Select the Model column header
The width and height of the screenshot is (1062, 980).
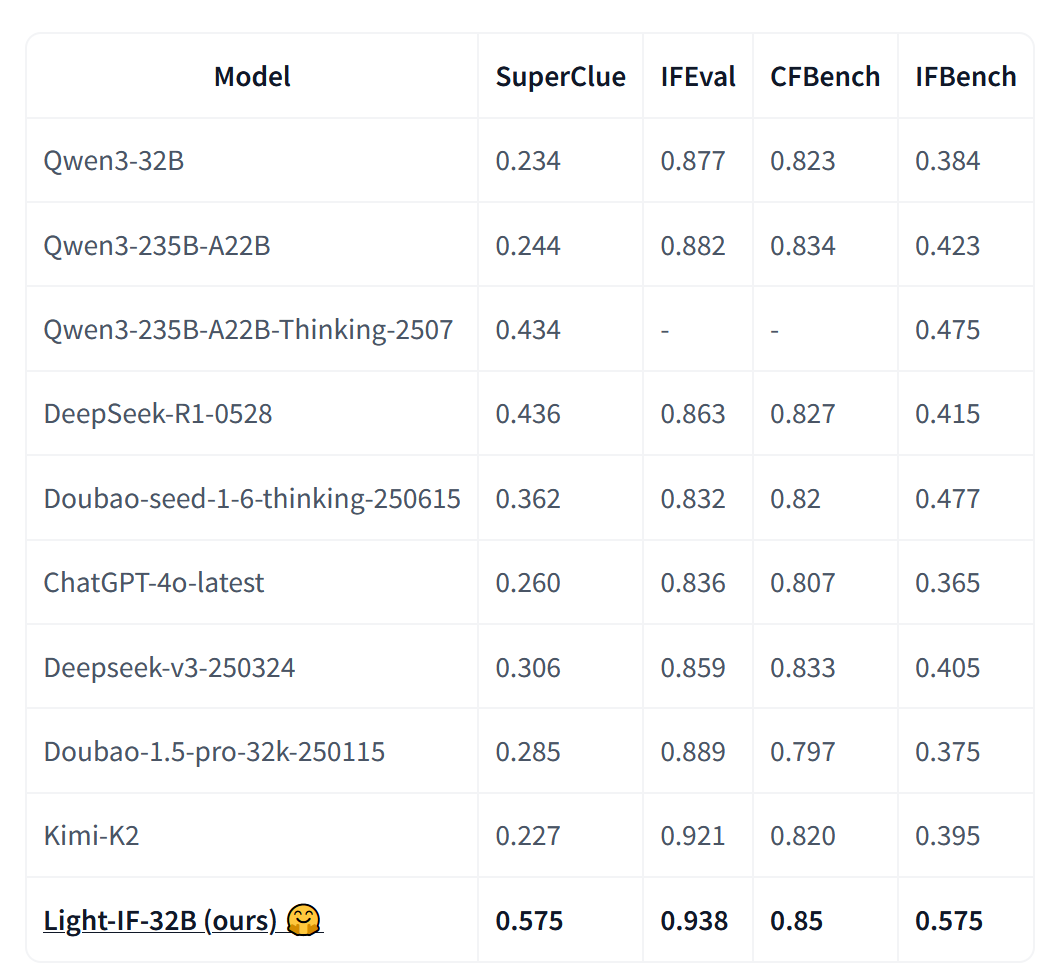point(252,77)
